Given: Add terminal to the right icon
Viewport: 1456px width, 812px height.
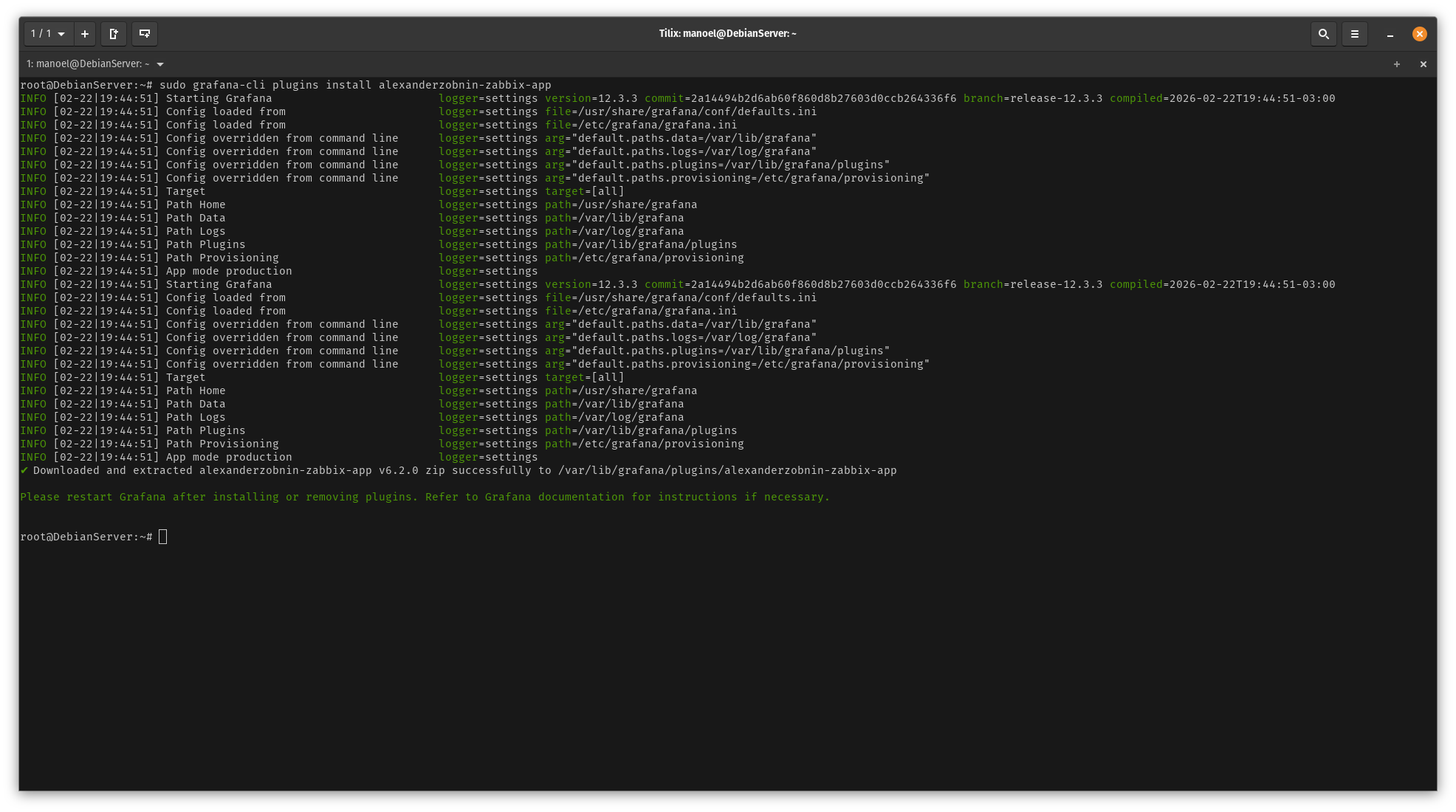Looking at the screenshot, I should coord(114,34).
